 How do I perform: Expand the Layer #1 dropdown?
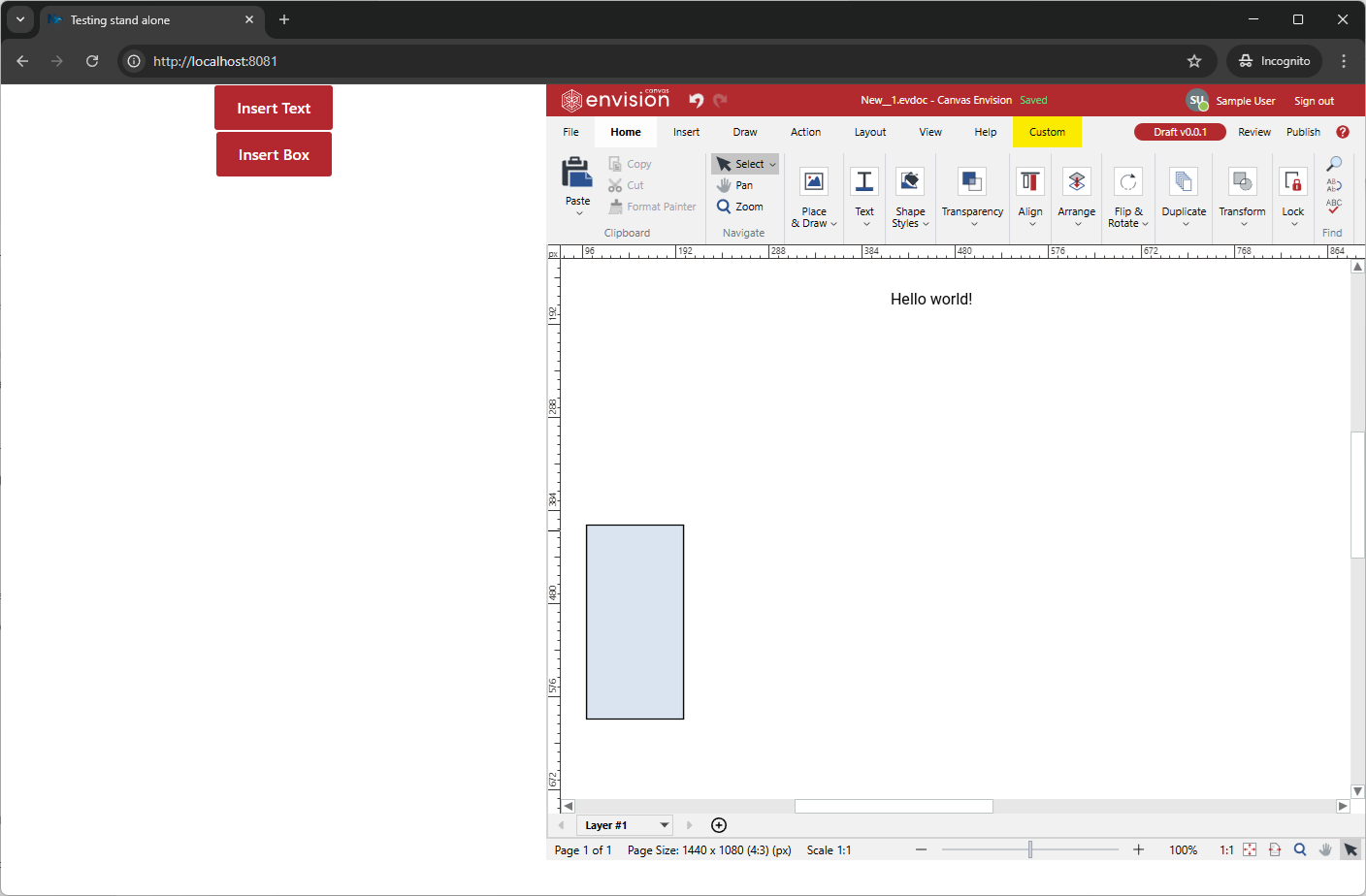click(x=665, y=825)
